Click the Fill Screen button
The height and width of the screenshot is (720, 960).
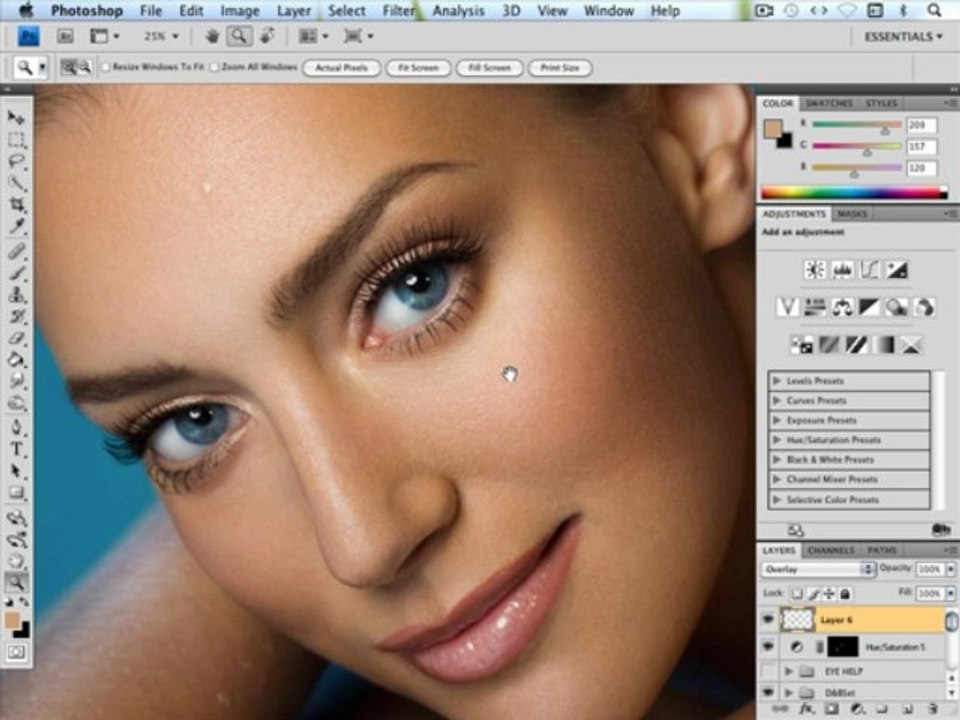pyautogui.click(x=489, y=67)
